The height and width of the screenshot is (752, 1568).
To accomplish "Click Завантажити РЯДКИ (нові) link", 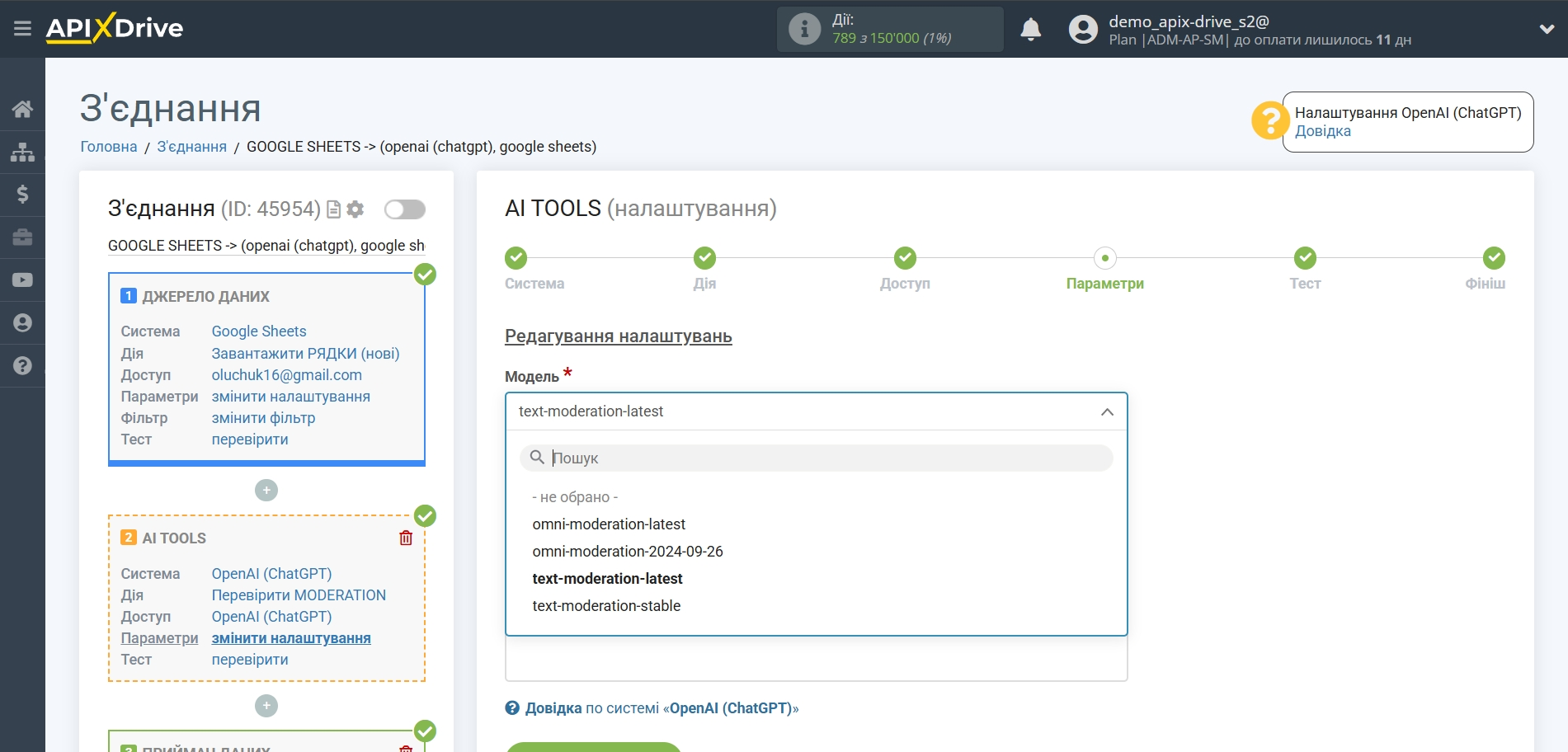I will pyautogui.click(x=305, y=354).
